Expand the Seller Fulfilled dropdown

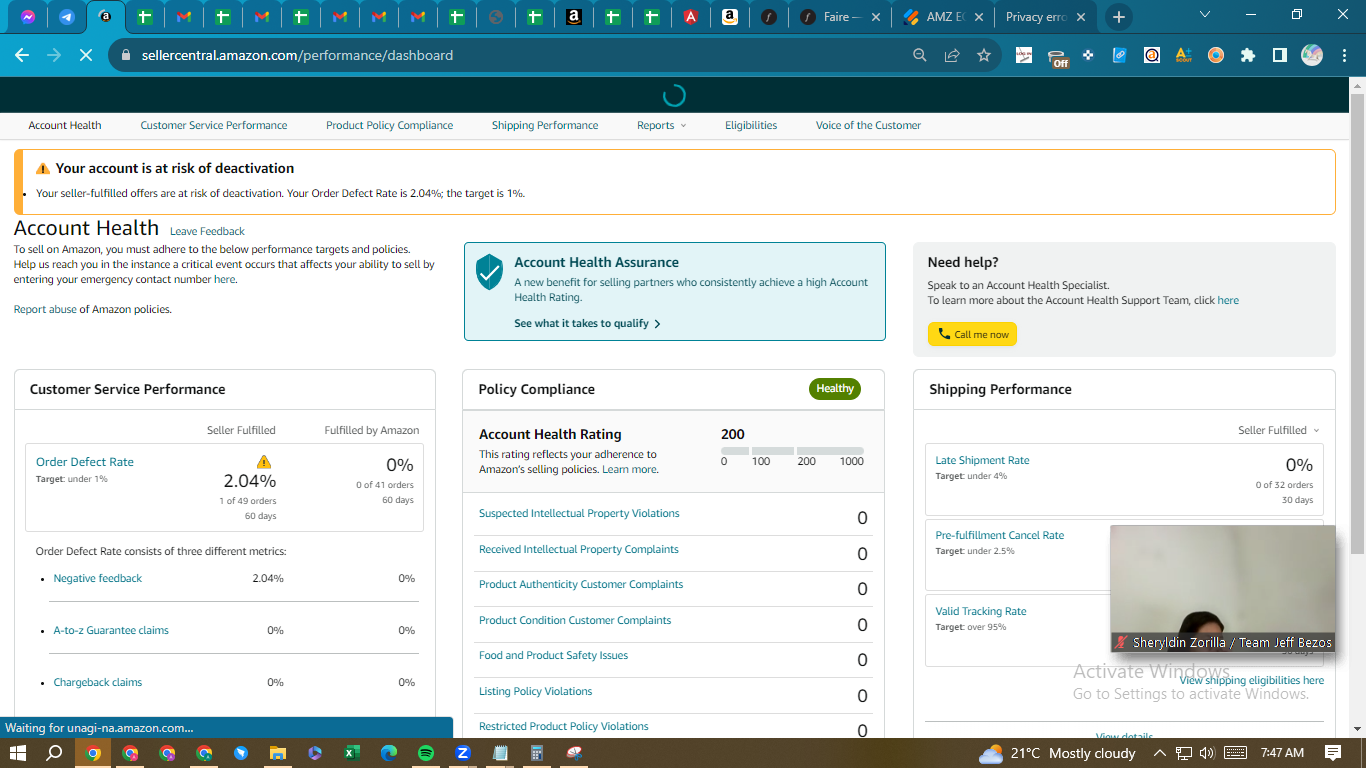click(x=1279, y=430)
